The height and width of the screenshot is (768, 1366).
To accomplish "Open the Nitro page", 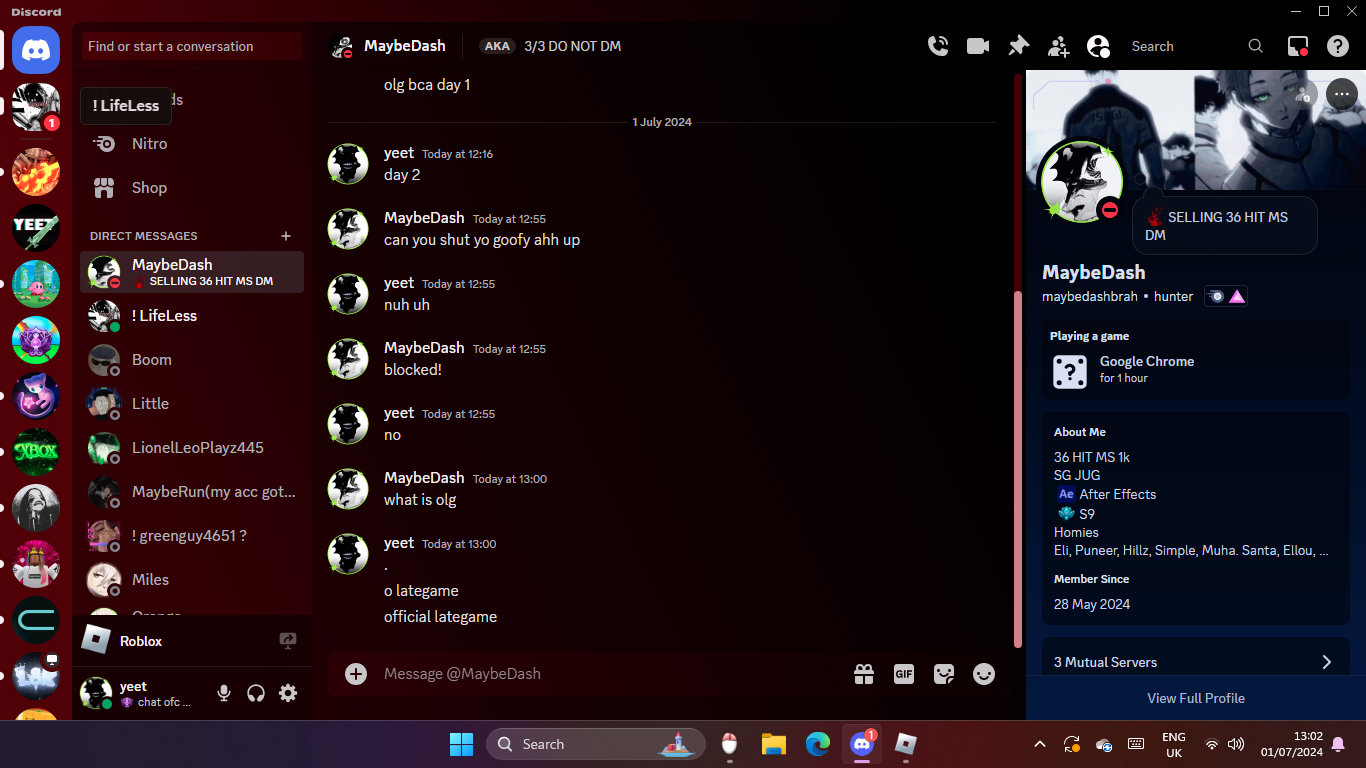I will (x=192, y=144).
